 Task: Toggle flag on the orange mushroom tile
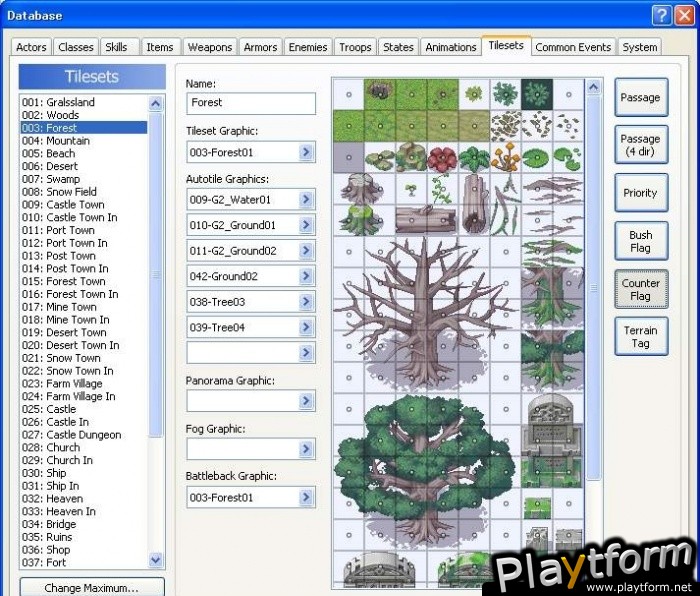click(506, 158)
